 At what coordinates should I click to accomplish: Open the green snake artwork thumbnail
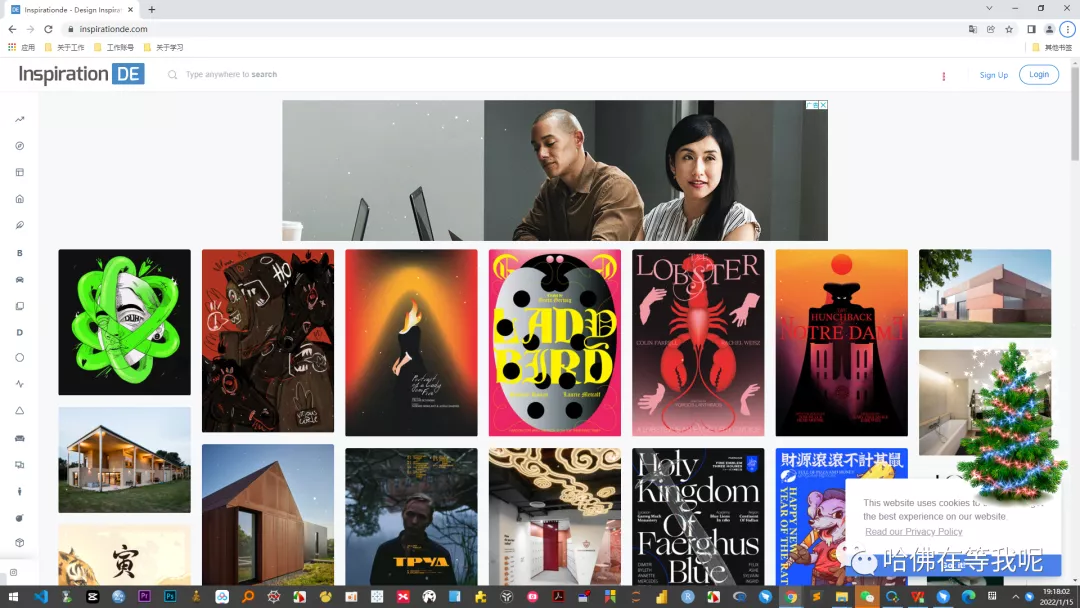click(x=124, y=322)
